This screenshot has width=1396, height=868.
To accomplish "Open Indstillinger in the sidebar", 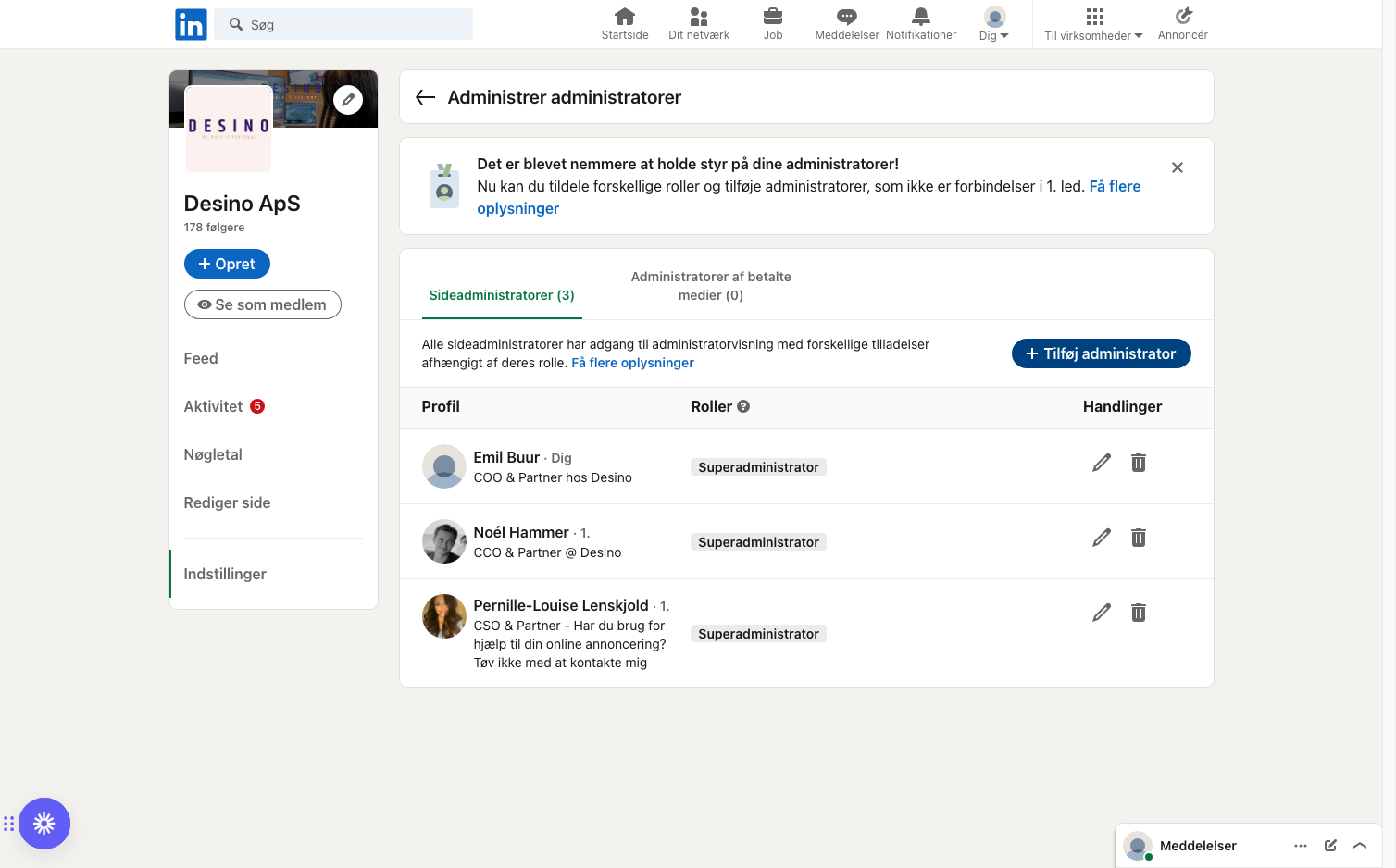I will pos(225,574).
